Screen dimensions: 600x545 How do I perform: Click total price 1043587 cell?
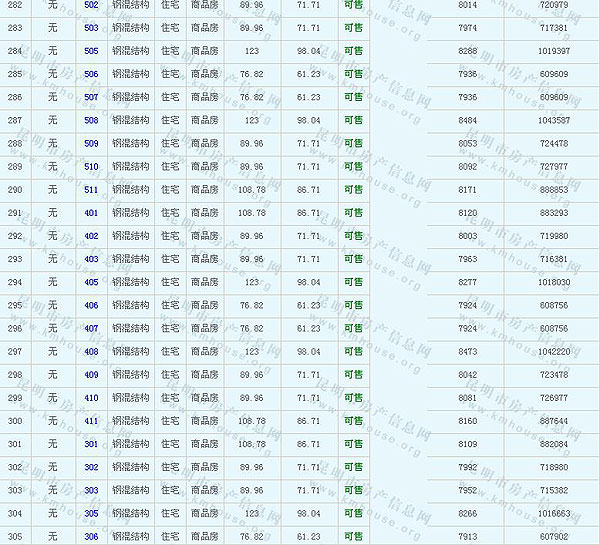point(553,120)
